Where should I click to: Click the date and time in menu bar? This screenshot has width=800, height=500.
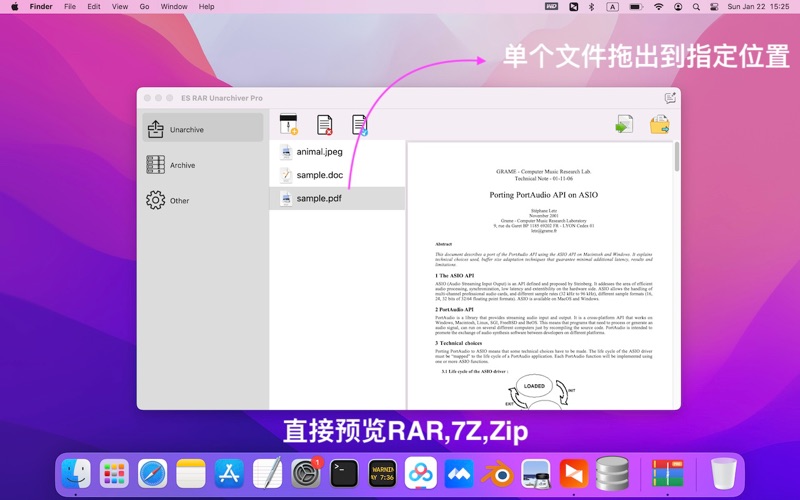tap(758, 7)
